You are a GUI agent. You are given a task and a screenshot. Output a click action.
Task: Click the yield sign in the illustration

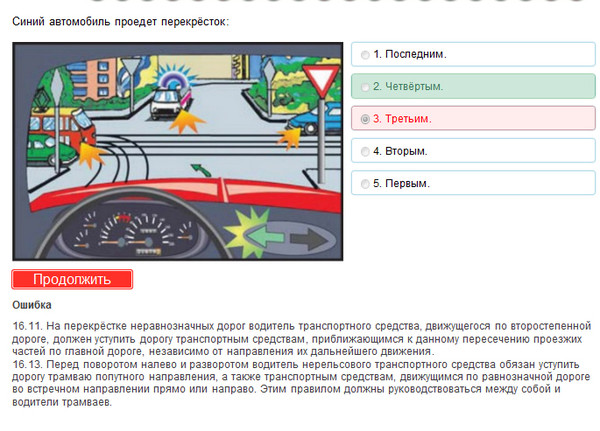[321, 80]
